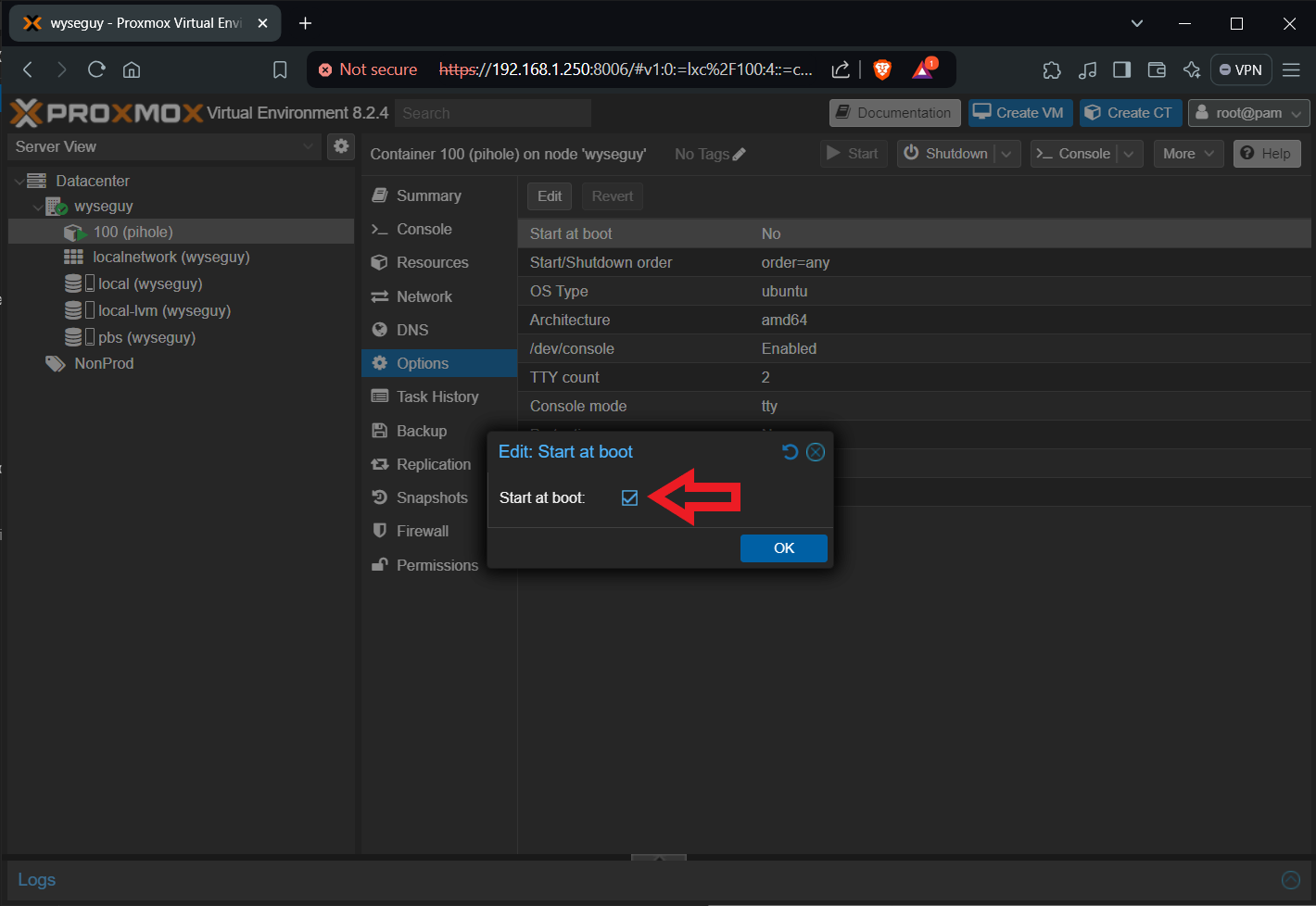This screenshot has height=906, width=1316.
Task: Select the Options section
Action: click(438, 363)
